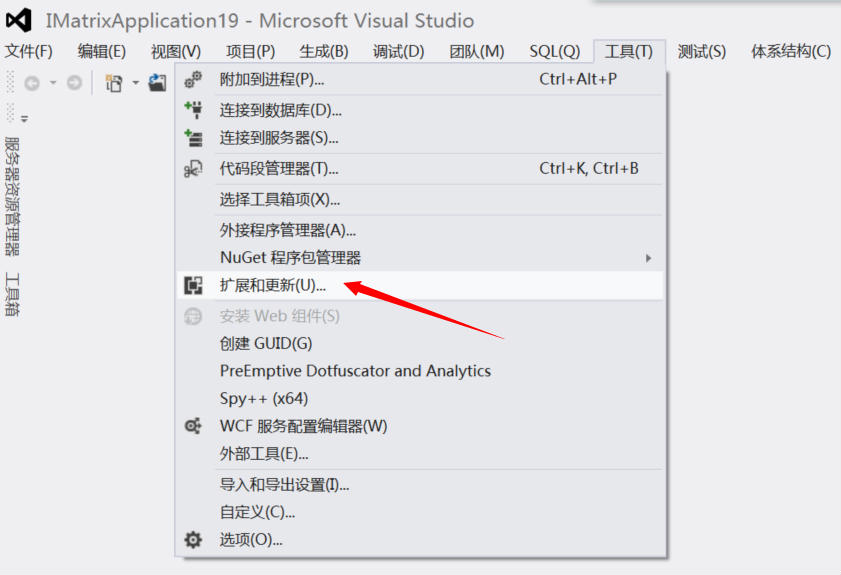Click the 连接到数据库 plug icon
Image resolution: width=841 pixels, height=575 pixels.
click(x=193, y=109)
